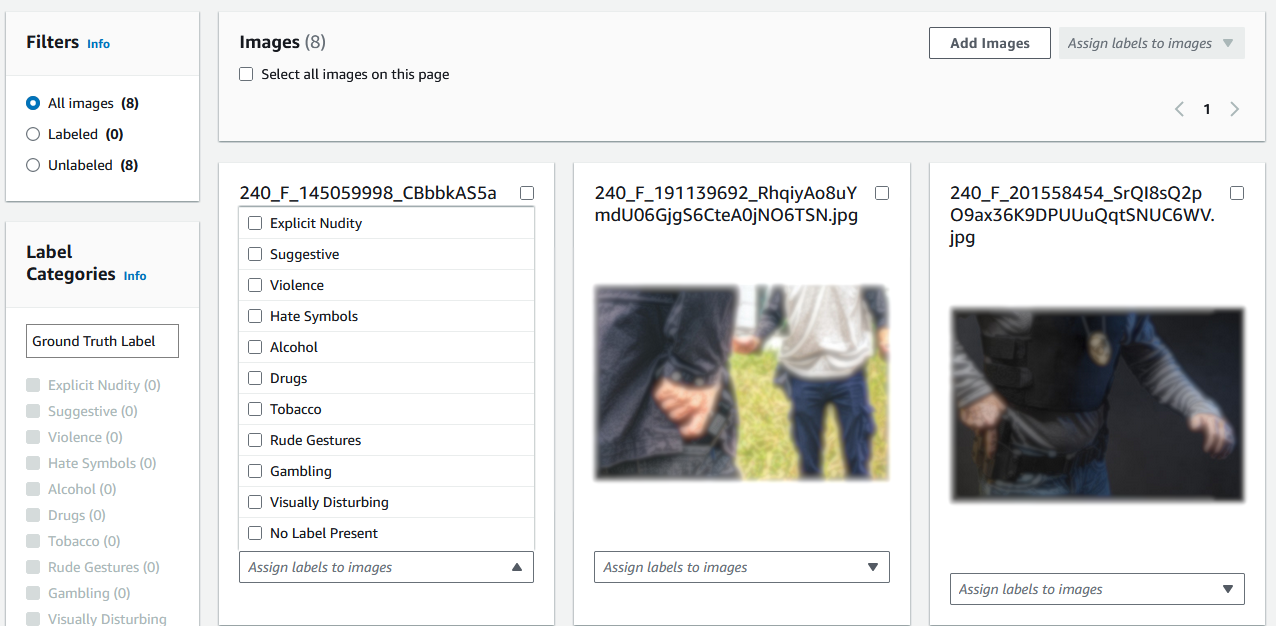Check the Violence label option
This screenshot has width=1276, height=626.
254,285
